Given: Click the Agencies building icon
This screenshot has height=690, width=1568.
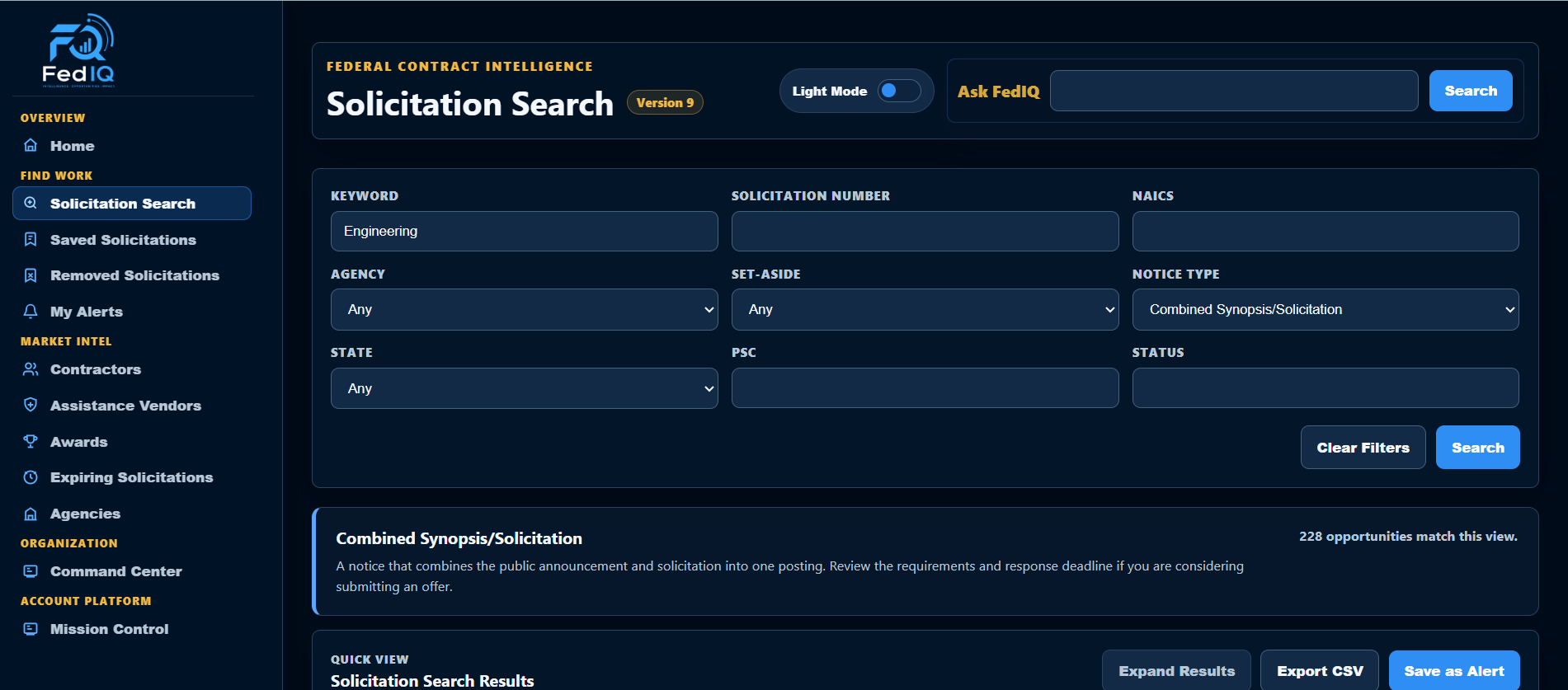Looking at the screenshot, I should click(31, 514).
